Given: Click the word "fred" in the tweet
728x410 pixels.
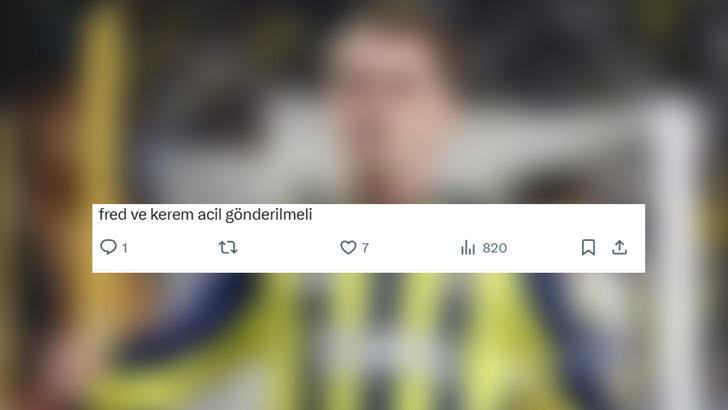Looking at the screenshot, I should point(111,215).
